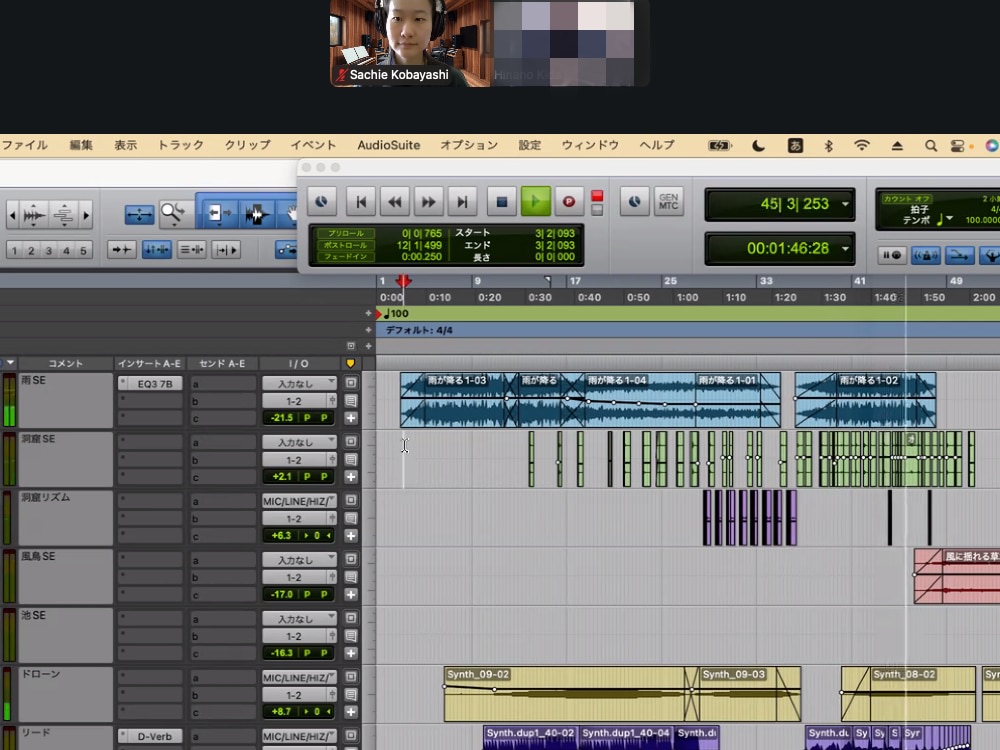Open 風鳥SE input 入力なし dropdown
The image size is (1000, 750).
click(x=299, y=559)
